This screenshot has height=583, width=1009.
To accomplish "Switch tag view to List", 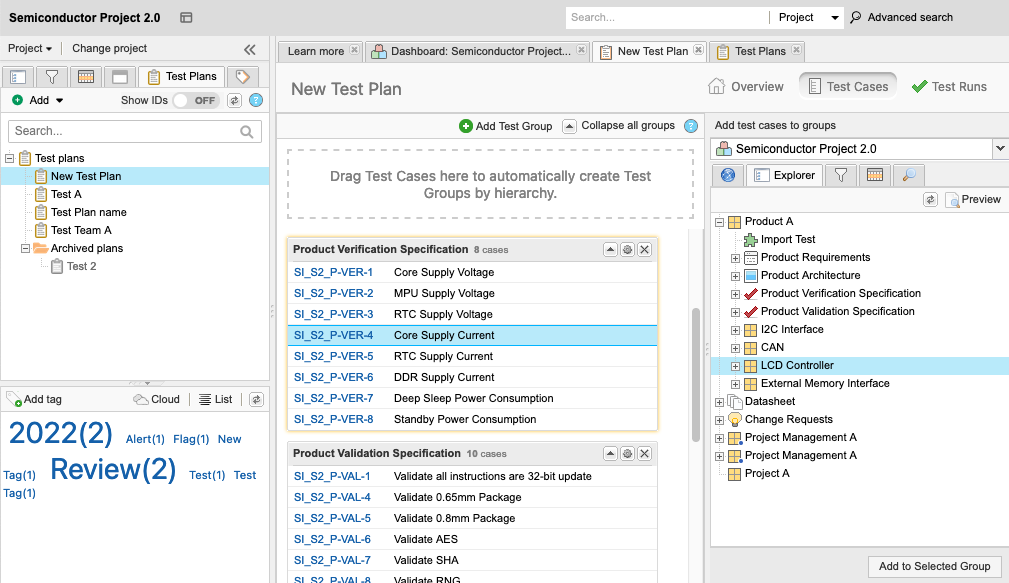I will (215, 399).
